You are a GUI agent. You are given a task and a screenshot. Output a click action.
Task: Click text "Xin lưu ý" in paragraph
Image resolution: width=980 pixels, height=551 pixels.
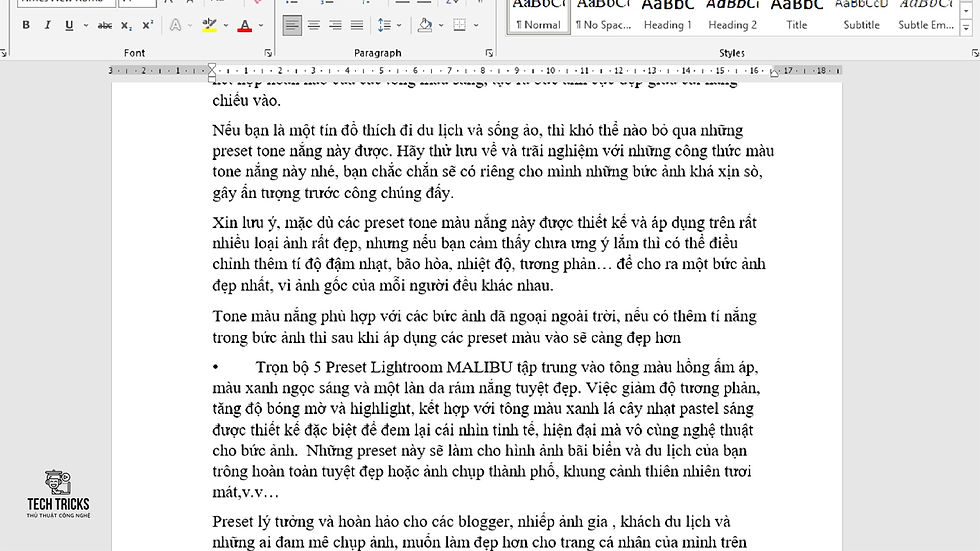(246, 223)
